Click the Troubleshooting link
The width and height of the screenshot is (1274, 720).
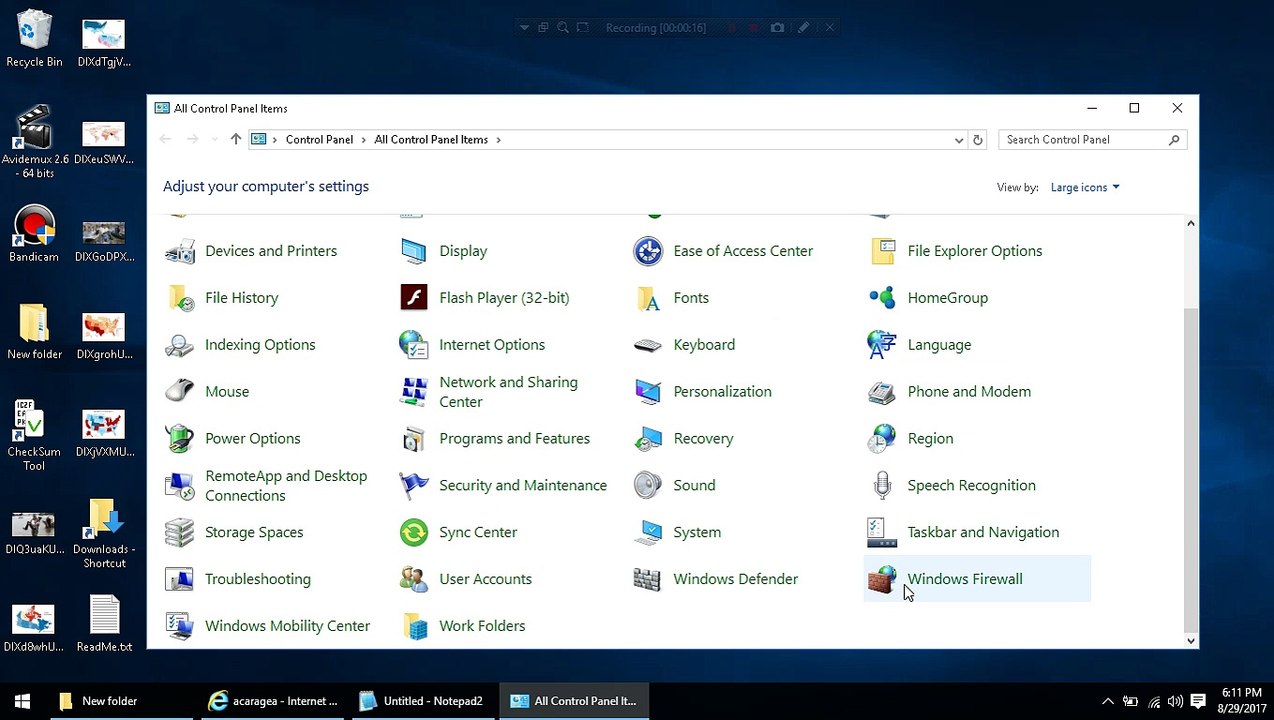coord(258,580)
